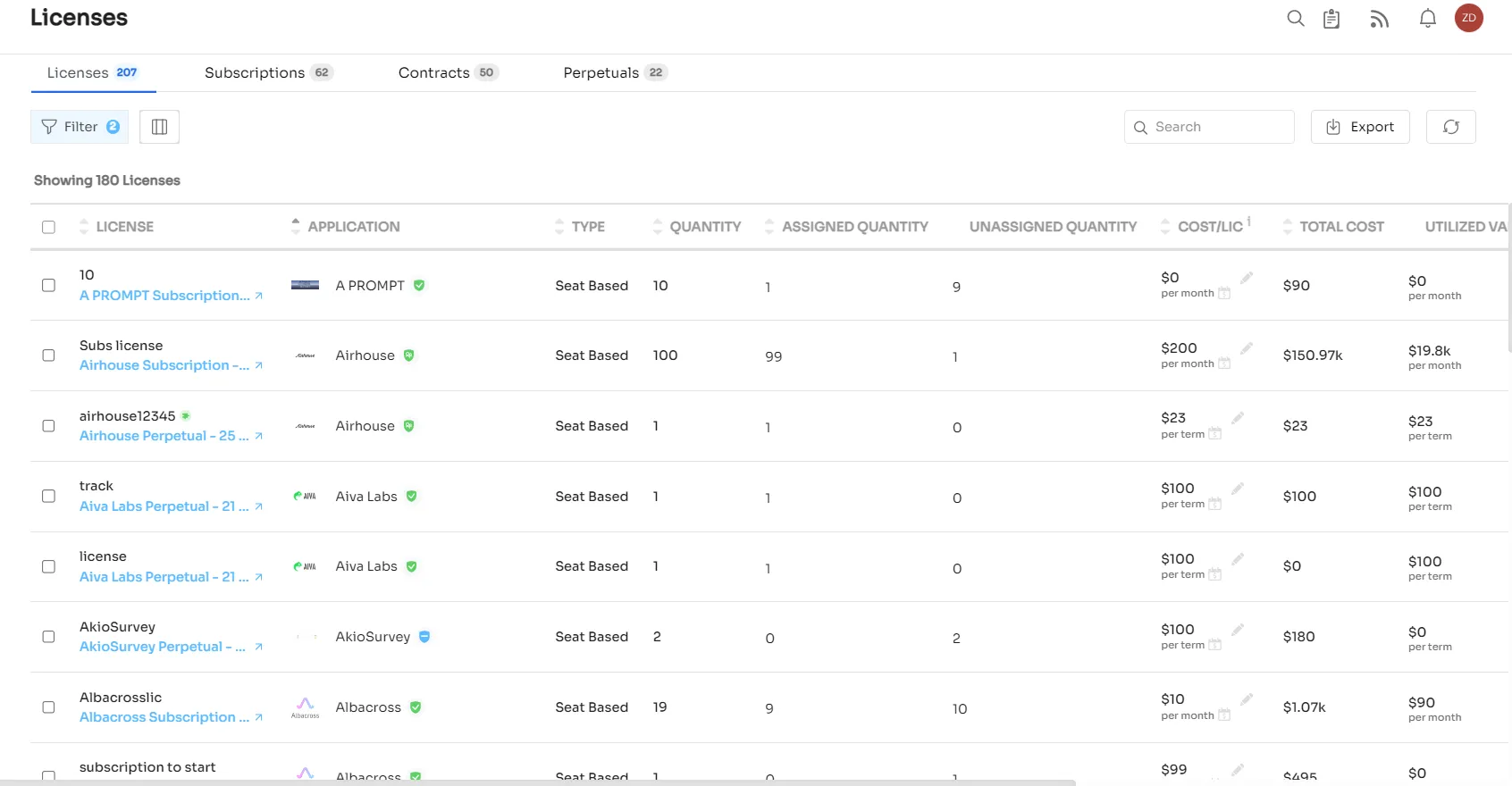1512x786 pixels.
Task: Click the vertical table scrollbar
Action: tap(1509, 279)
